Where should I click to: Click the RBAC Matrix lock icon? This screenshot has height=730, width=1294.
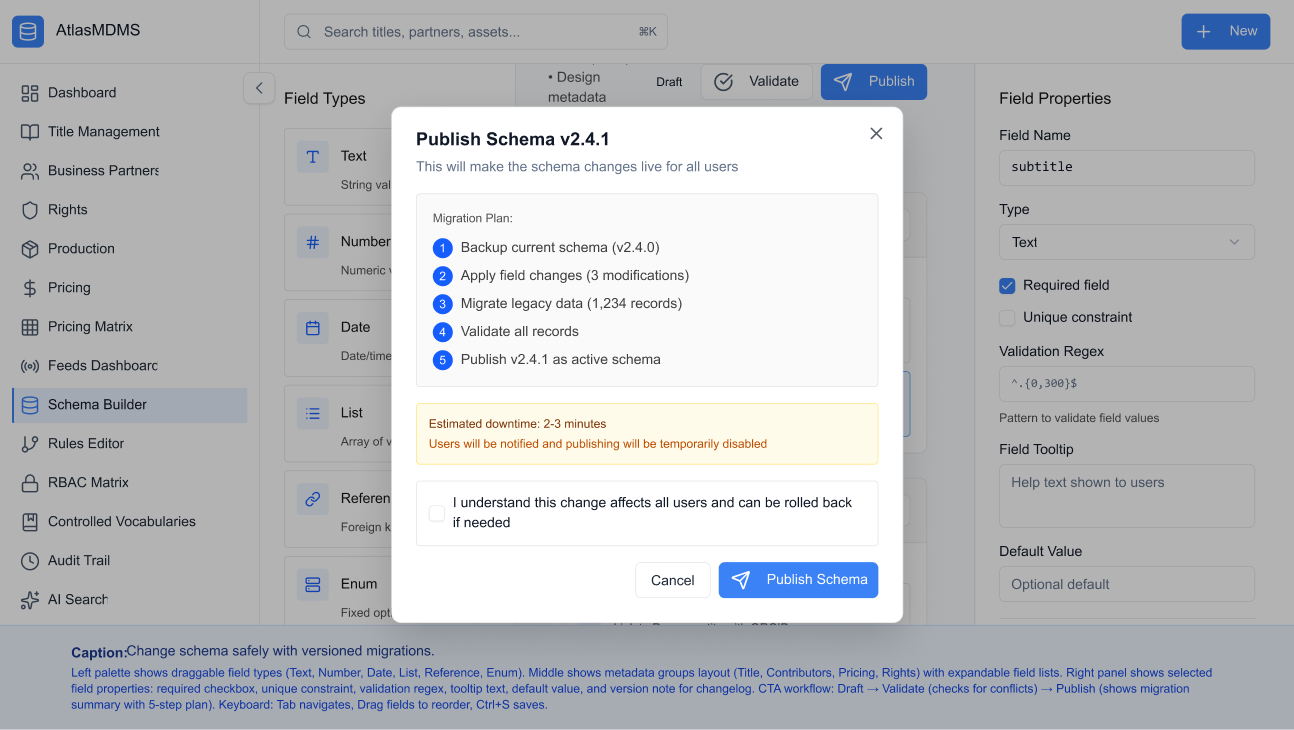[30, 483]
